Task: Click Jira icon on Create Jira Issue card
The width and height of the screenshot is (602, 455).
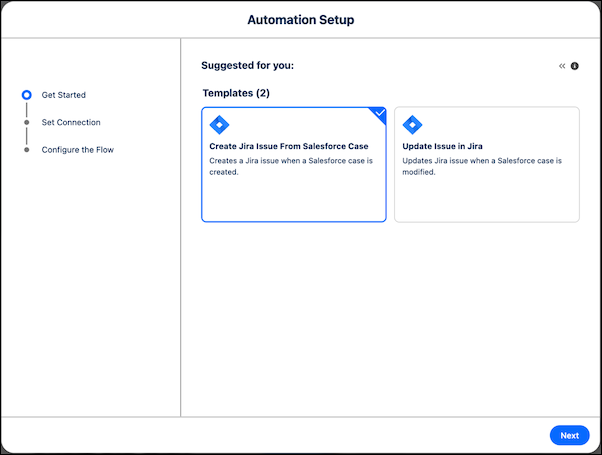Action: click(220, 125)
